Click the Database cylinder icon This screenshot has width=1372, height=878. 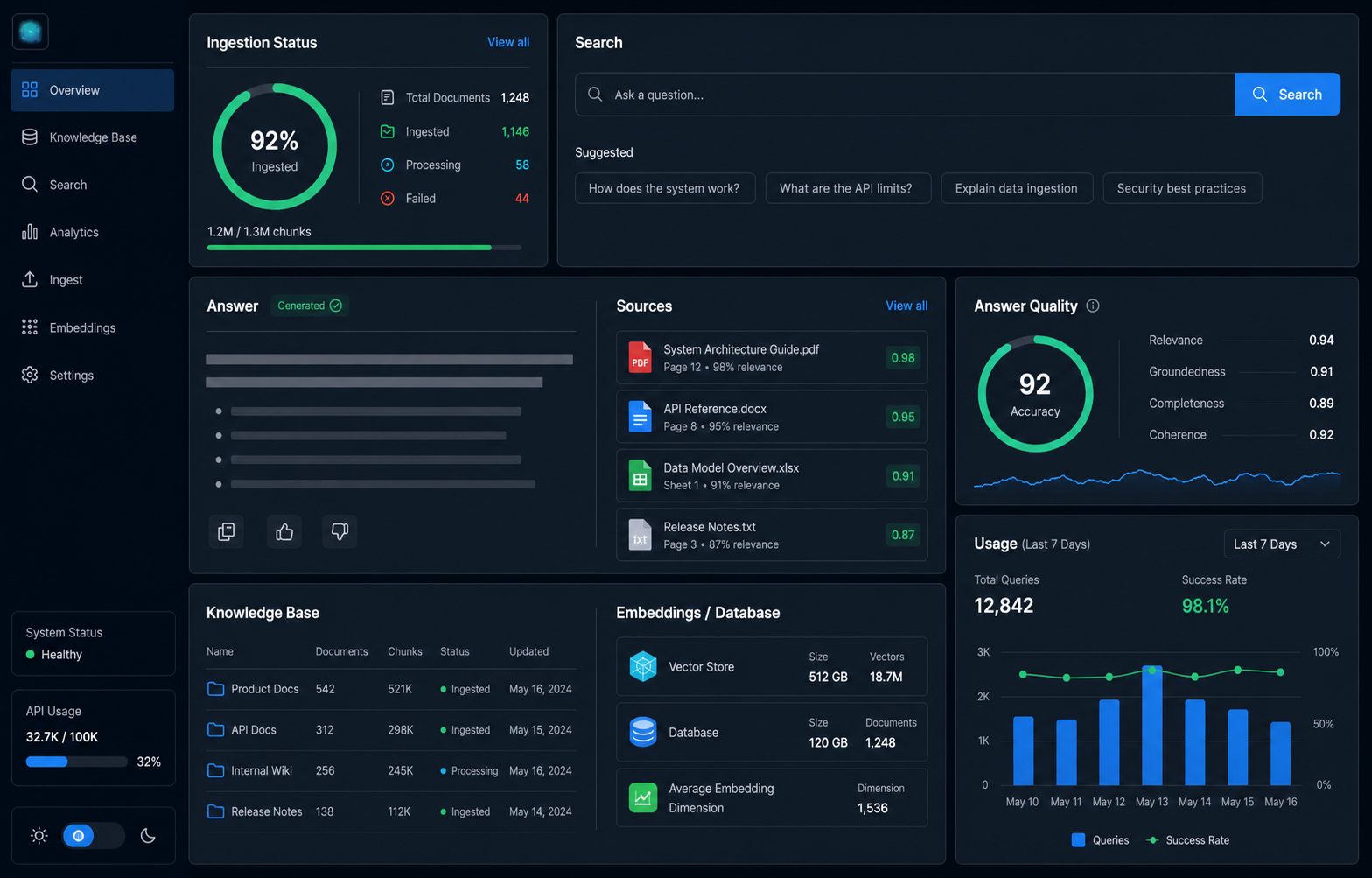[x=643, y=732]
